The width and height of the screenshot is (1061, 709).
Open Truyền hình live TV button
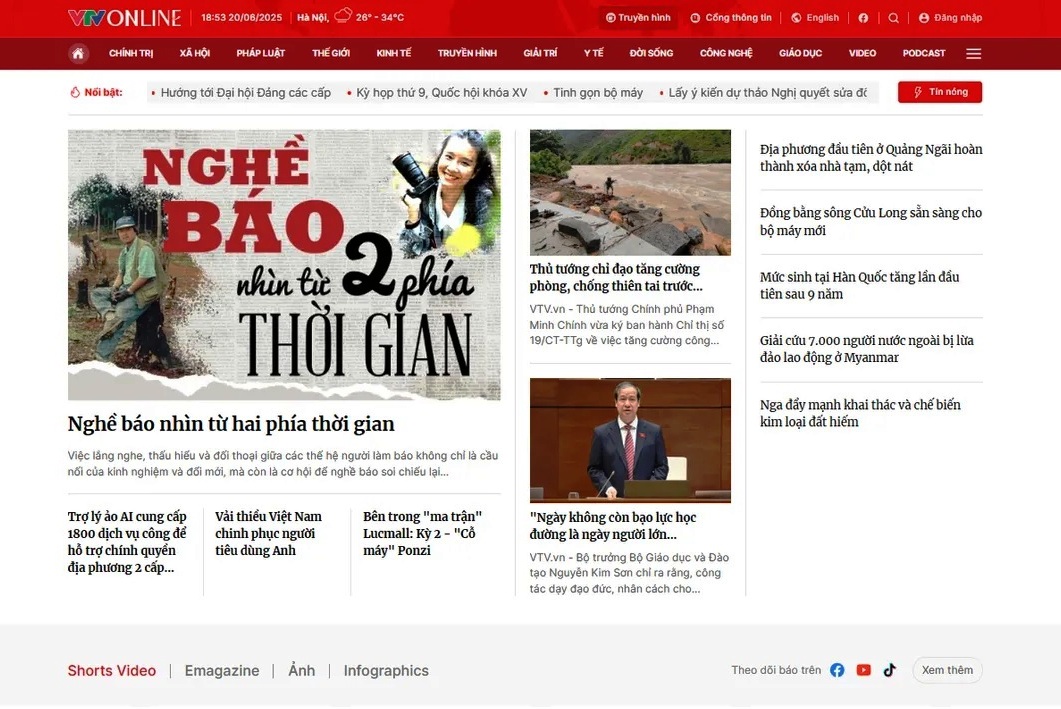pyautogui.click(x=638, y=18)
